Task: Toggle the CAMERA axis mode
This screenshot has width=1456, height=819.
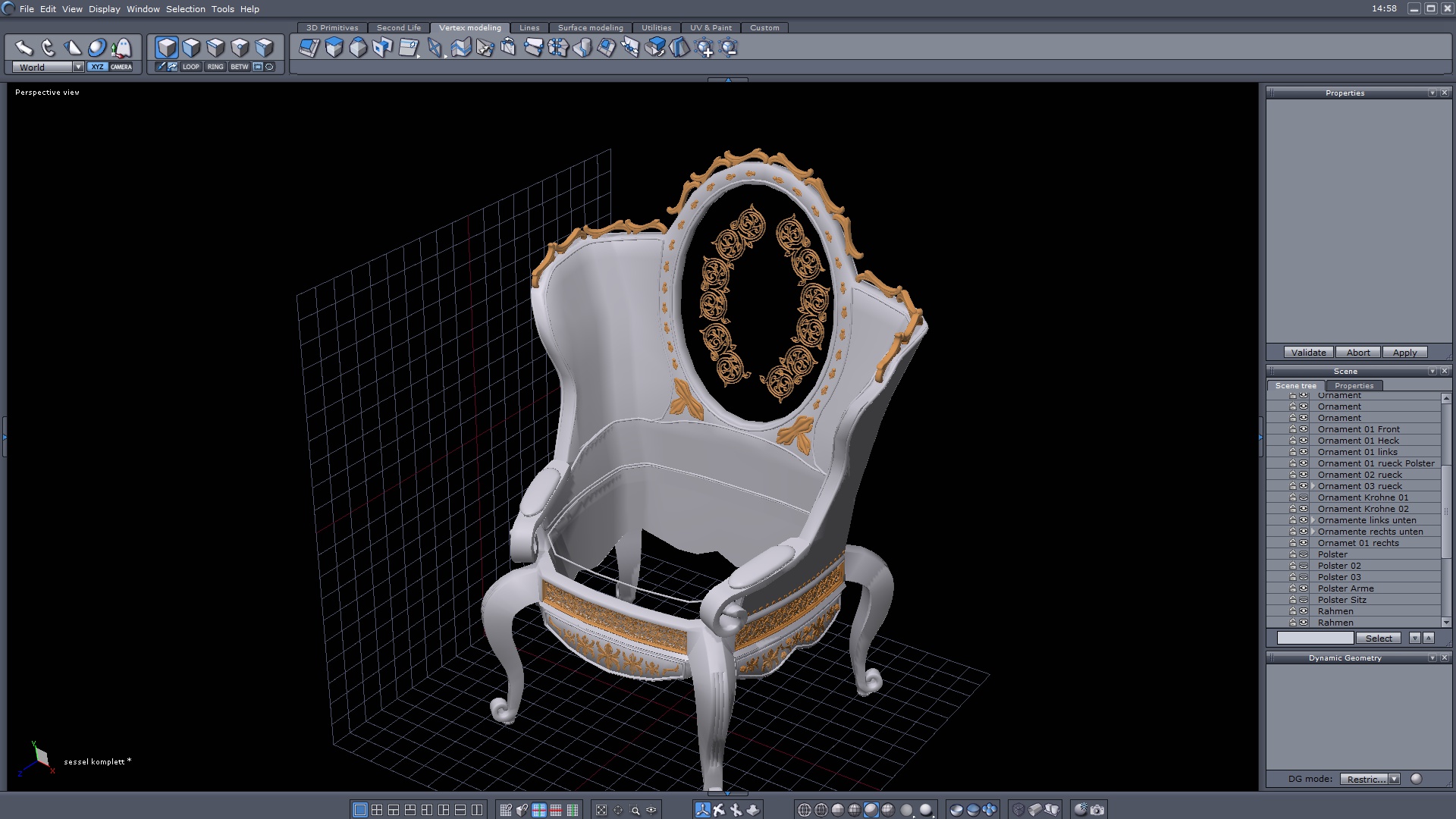Action: tap(121, 67)
